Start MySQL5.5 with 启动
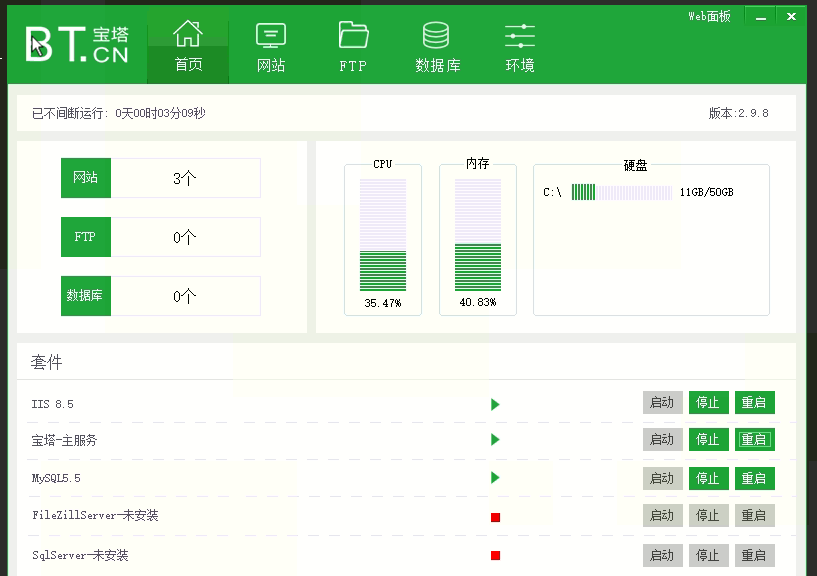817x576 pixels. tap(662, 479)
